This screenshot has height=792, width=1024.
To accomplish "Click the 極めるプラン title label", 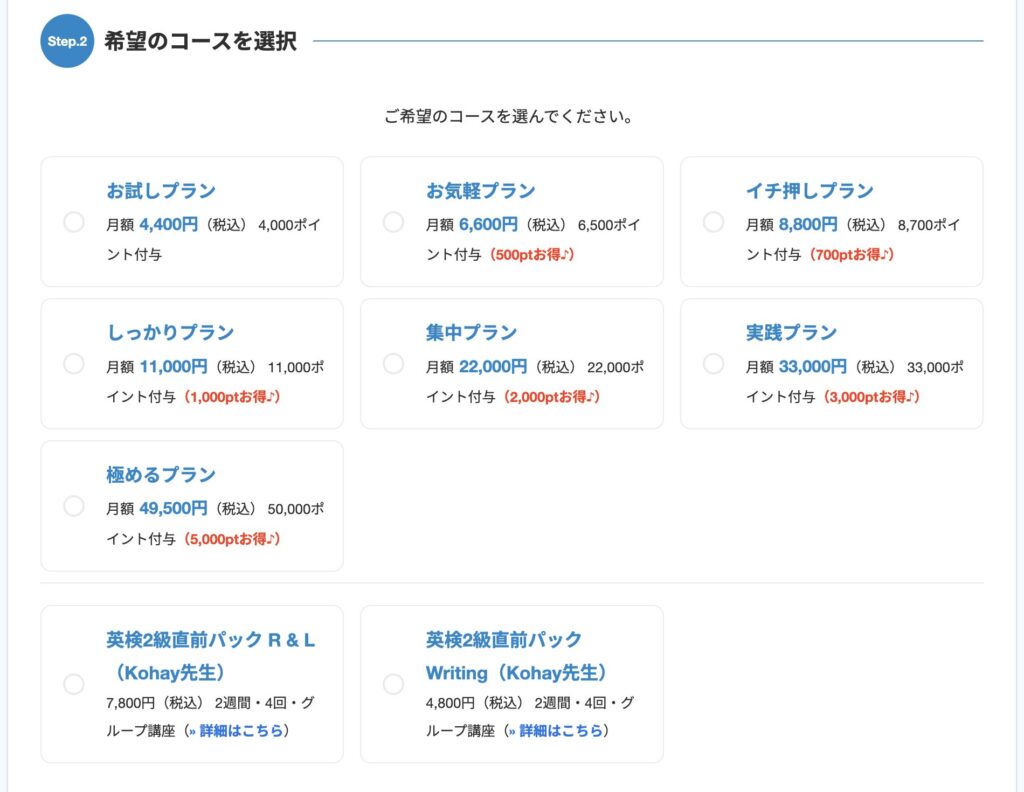I will (x=161, y=475).
